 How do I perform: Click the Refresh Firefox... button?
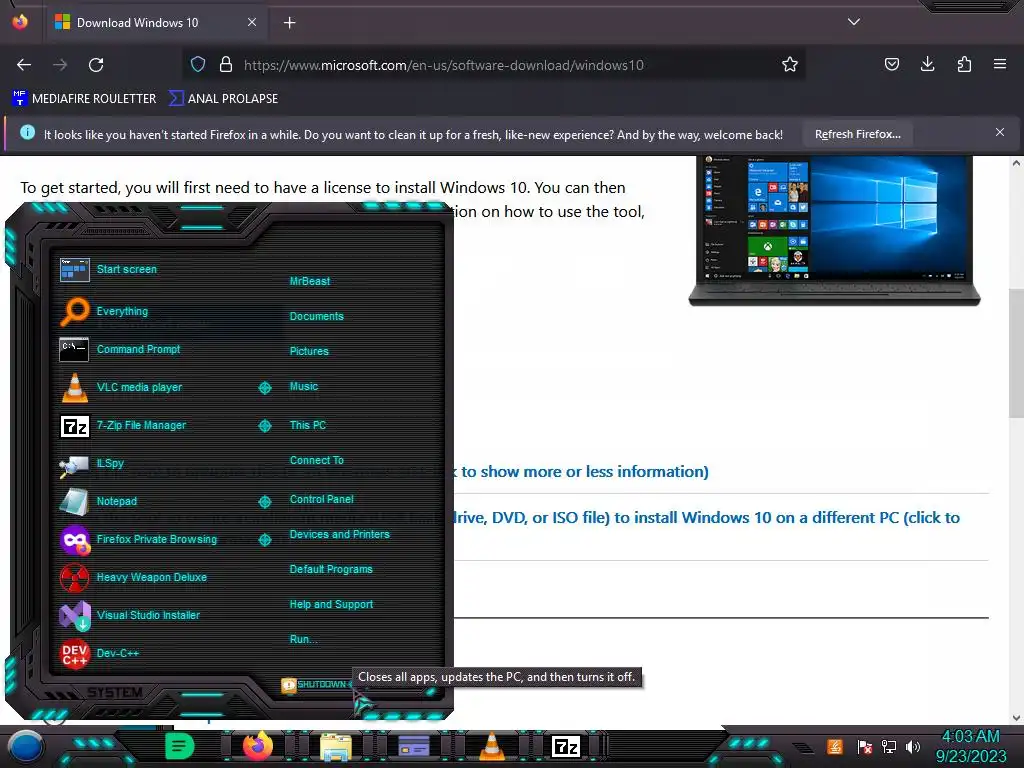(857, 134)
